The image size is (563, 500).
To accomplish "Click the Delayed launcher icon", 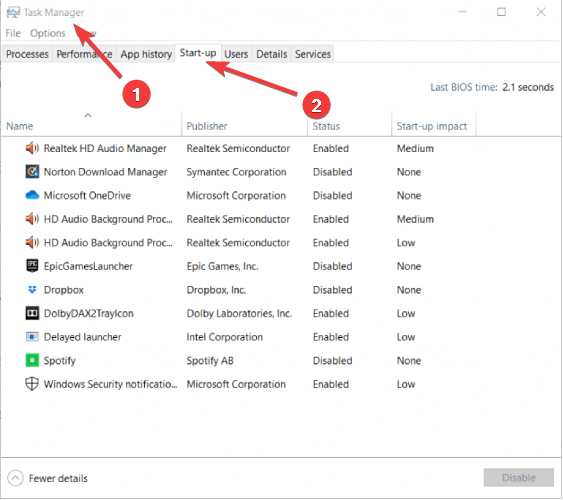I will [32, 337].
